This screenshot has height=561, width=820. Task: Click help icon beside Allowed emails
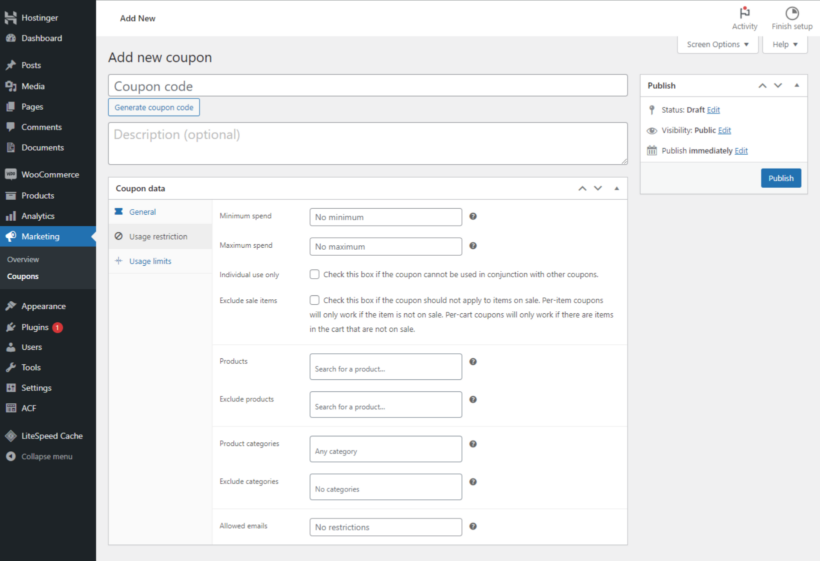pyautogui.click(x=473, y=526)
